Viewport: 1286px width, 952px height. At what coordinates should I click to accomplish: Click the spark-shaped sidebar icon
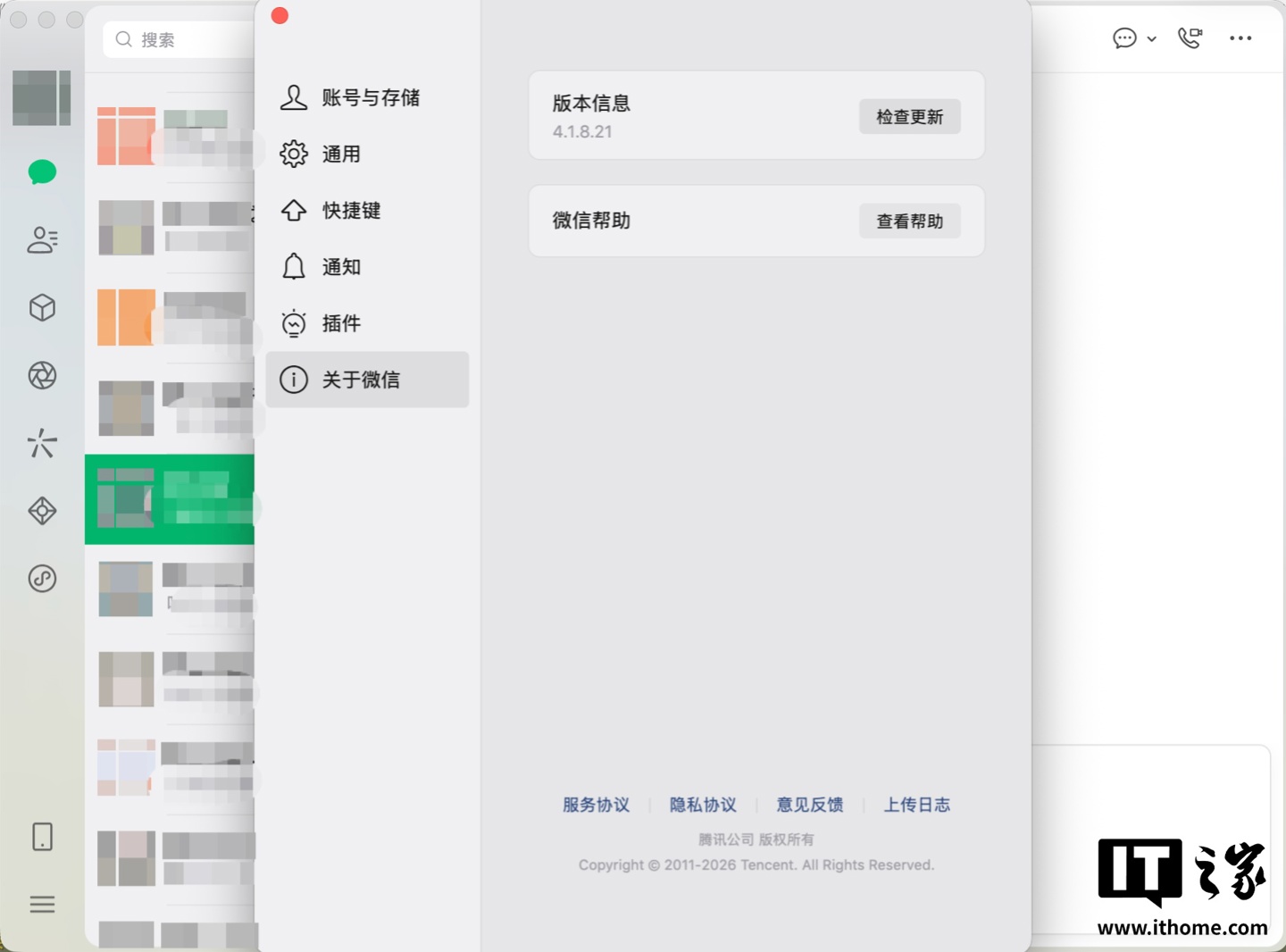(x=42, y=443)
